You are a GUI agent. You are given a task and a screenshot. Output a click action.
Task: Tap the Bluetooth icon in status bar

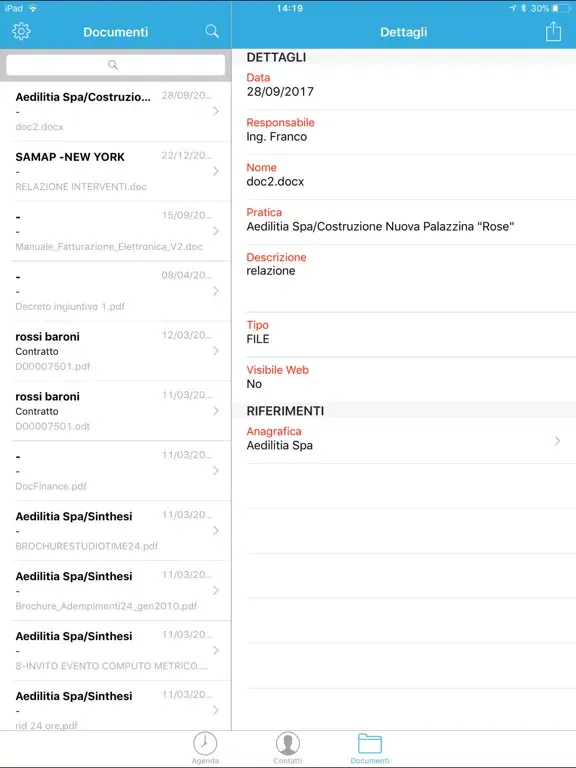pos(523,8)
